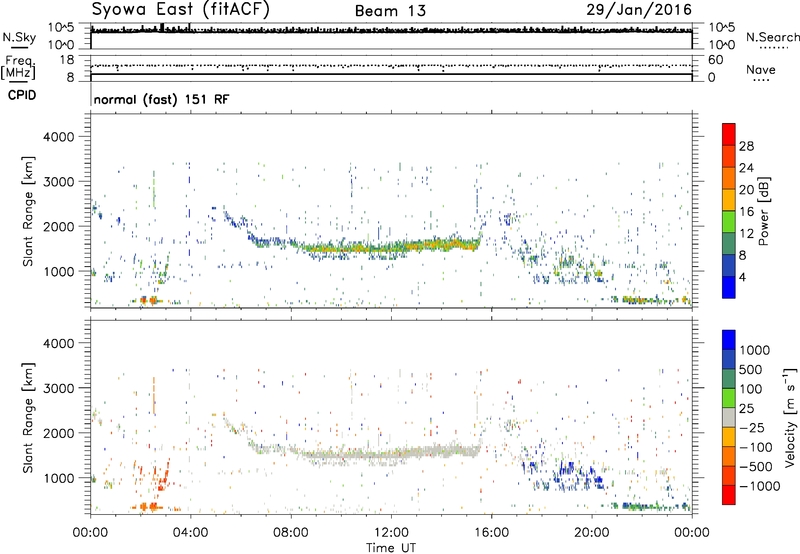Click the 'Power [dB]' colorbar title
This screenshot has width=800, height=554.
763,211
